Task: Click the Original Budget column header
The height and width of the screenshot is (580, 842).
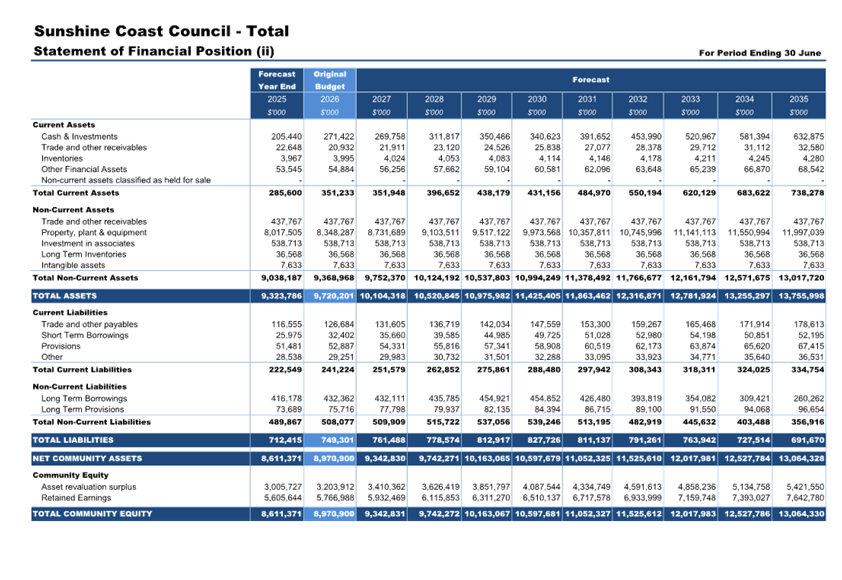Action: pyautogui.click(x=329, y=80)
